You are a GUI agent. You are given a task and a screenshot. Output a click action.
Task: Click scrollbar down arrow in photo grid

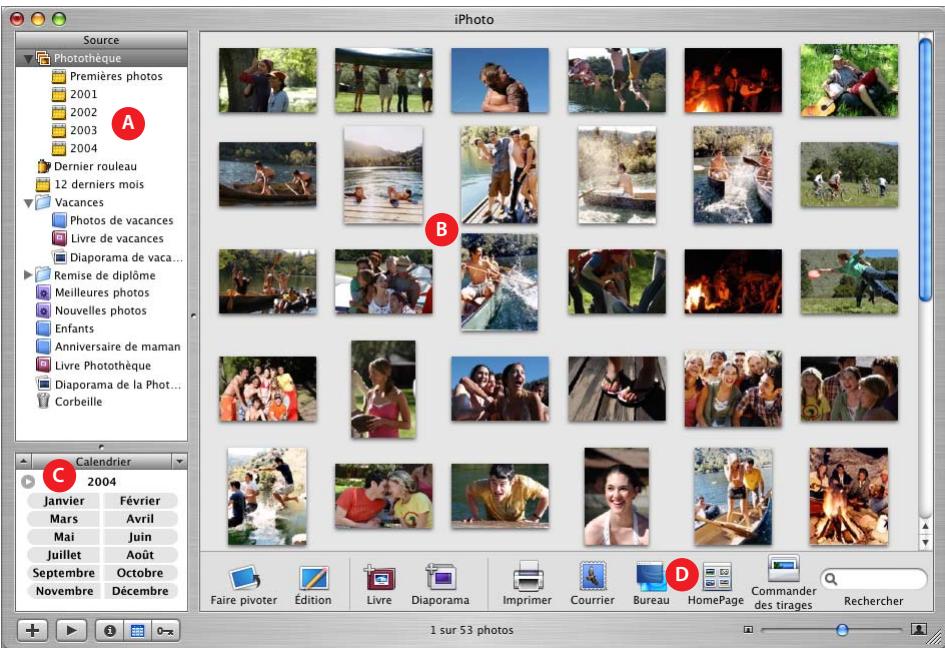pos(925,543)
